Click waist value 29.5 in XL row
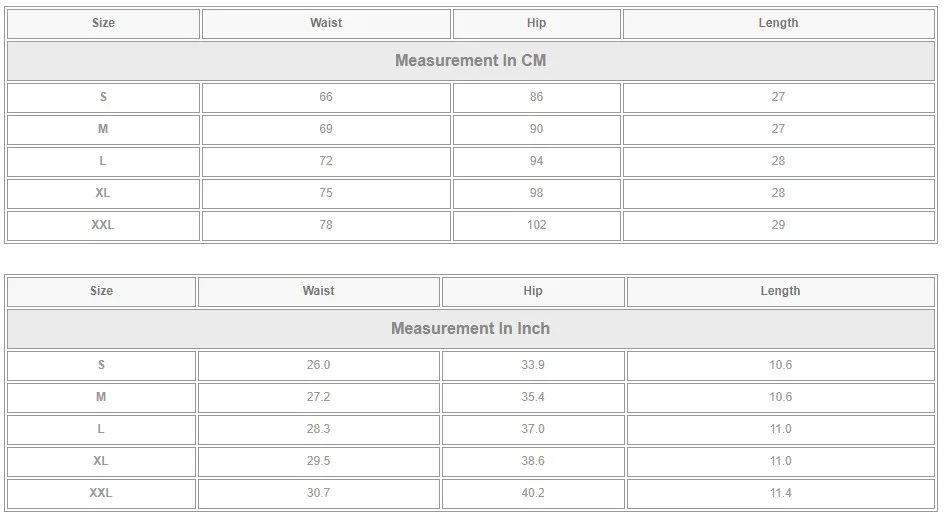This screenshot has width=946, height=519. point(319,462)
